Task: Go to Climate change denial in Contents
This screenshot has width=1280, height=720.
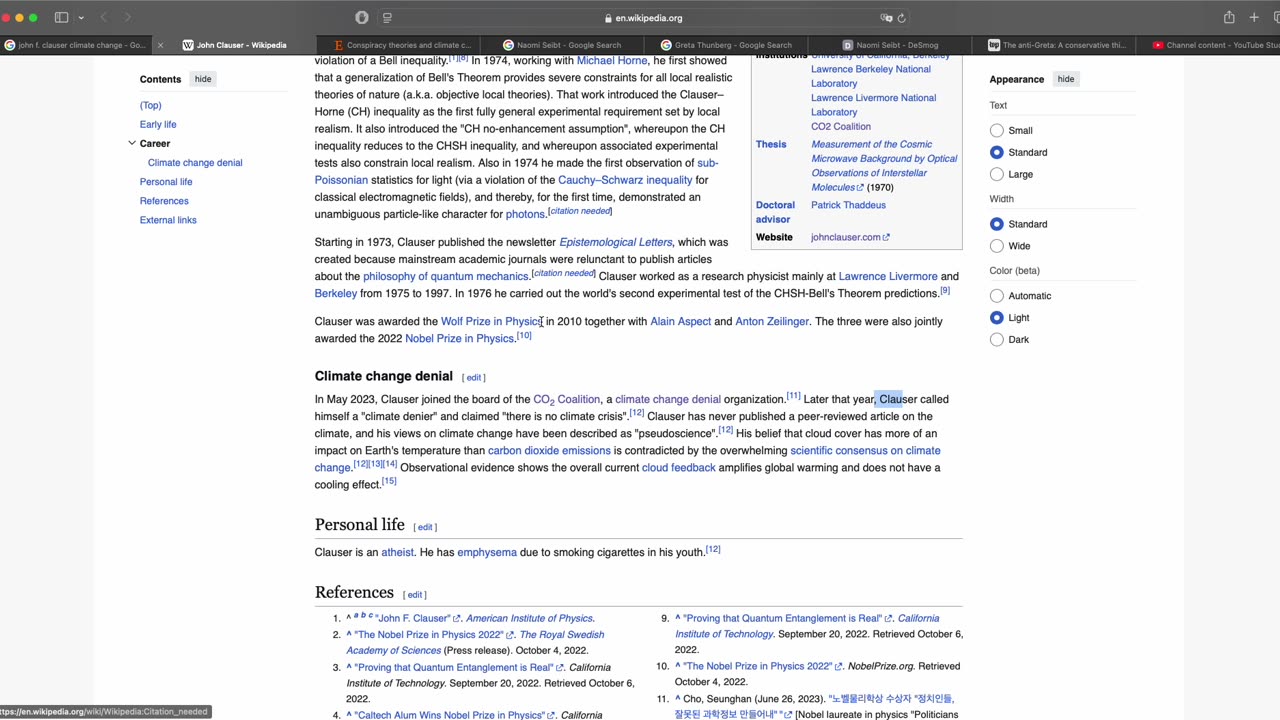Action: coord(195,162)
